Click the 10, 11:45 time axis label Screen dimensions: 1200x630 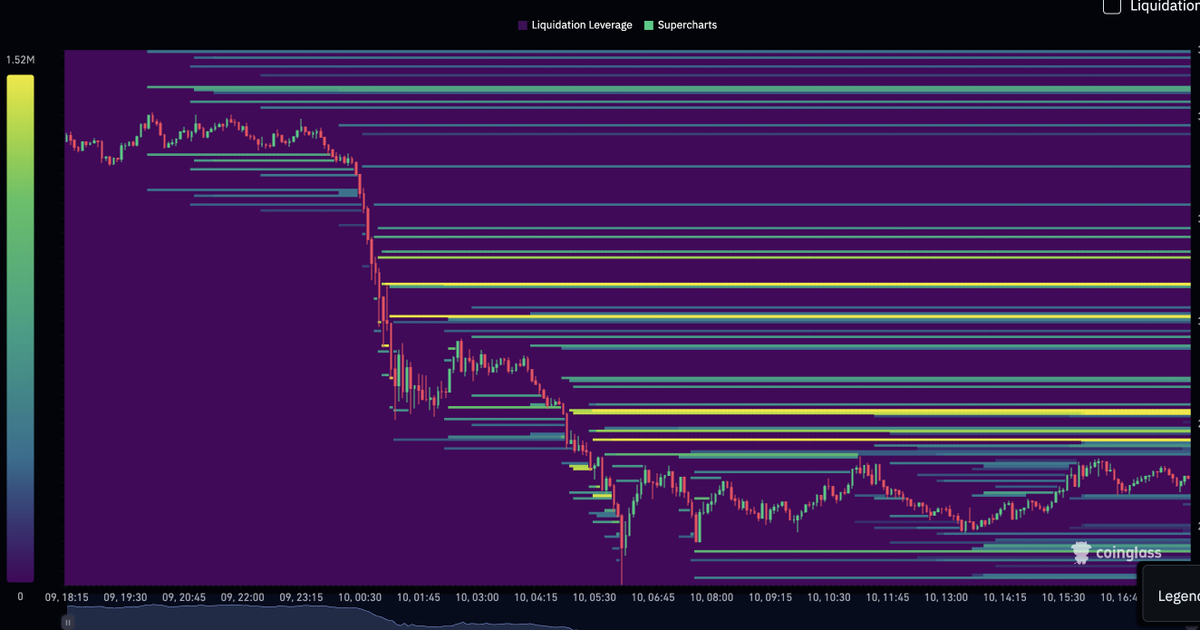click(x=887, y=597)
